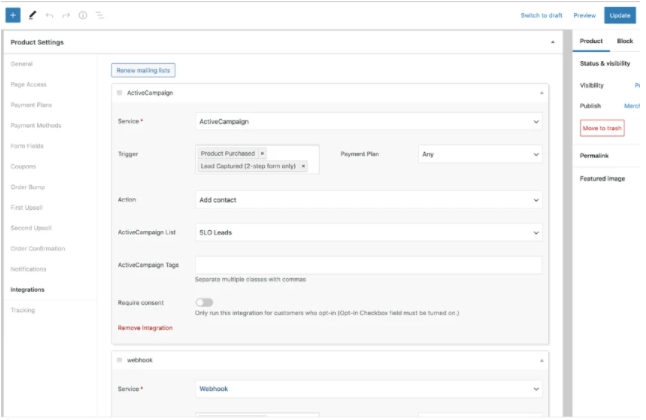
Task: Click the Renew mailing lists button
Action: pyautogui.click(x=144, y=70)
